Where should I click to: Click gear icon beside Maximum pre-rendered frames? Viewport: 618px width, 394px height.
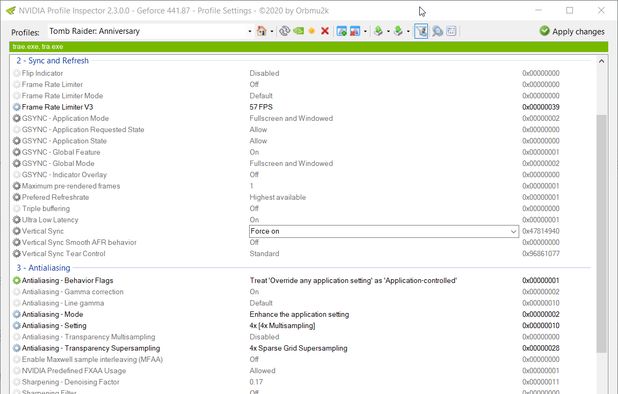17,186
